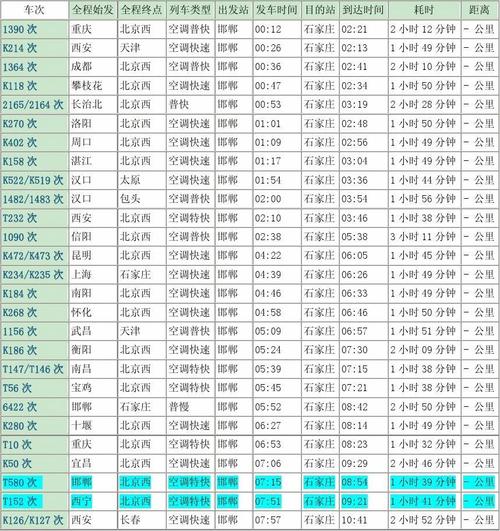Open highlighted train T580 次 link
The height and width of the screenshot is (531, 500).
pyautogui.click(x=20, y=482)
